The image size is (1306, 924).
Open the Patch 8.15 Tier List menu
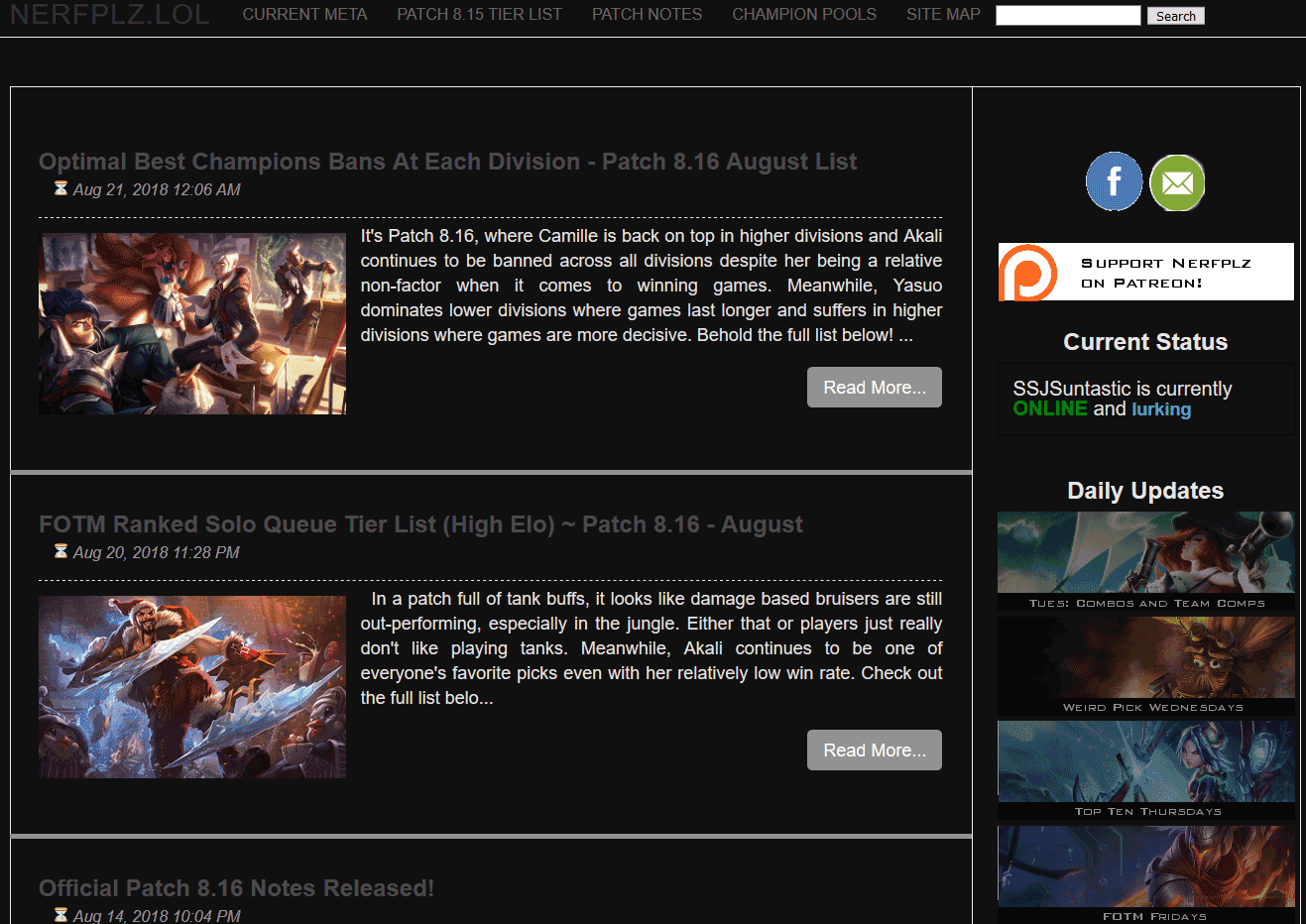[x=479, y=15]
